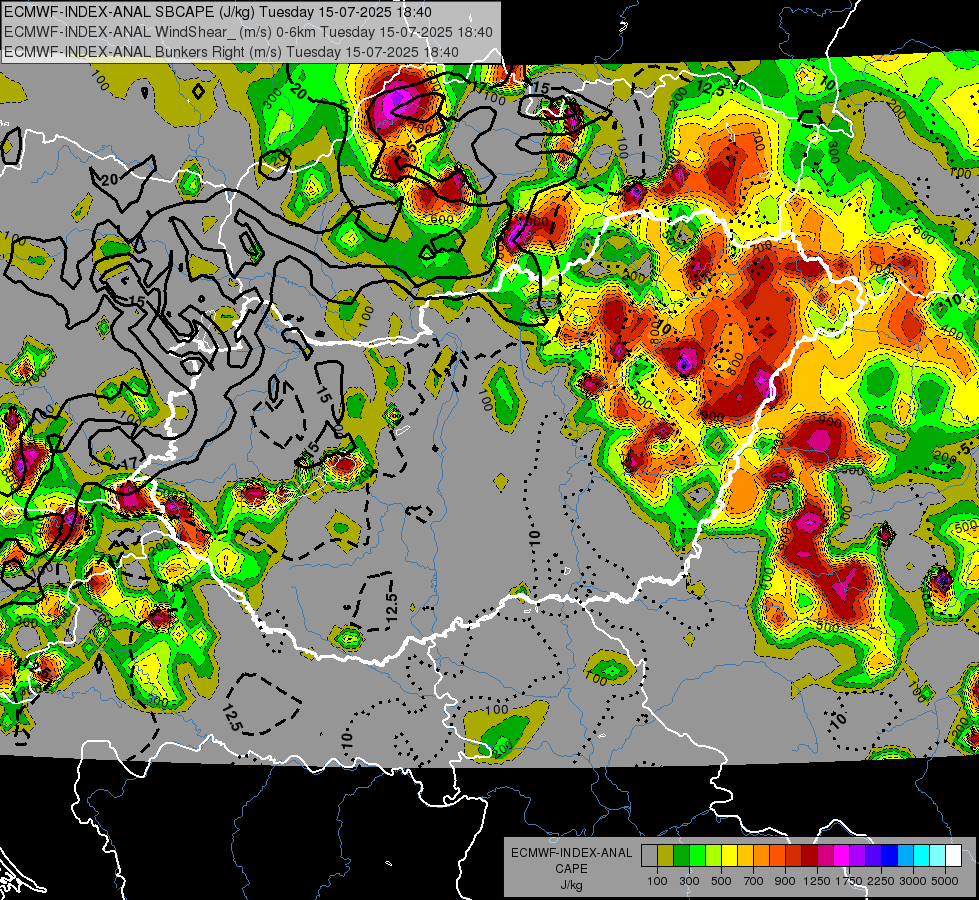Screen dimensions: 979x900
Task: Click the gray swatch below 100 J/kg
Action: 649,855
